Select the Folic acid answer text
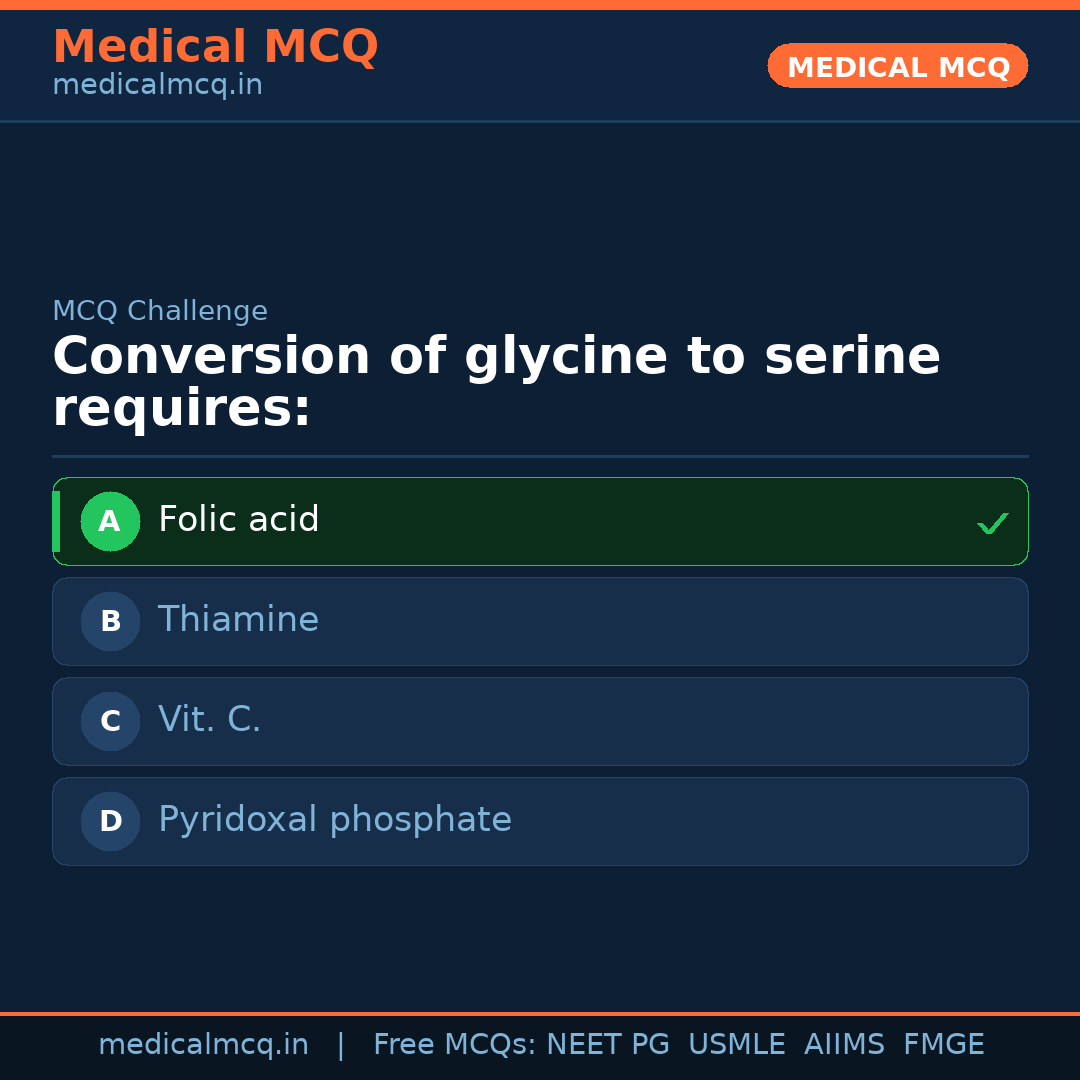 pyautogui.click(x=238, y=520)
